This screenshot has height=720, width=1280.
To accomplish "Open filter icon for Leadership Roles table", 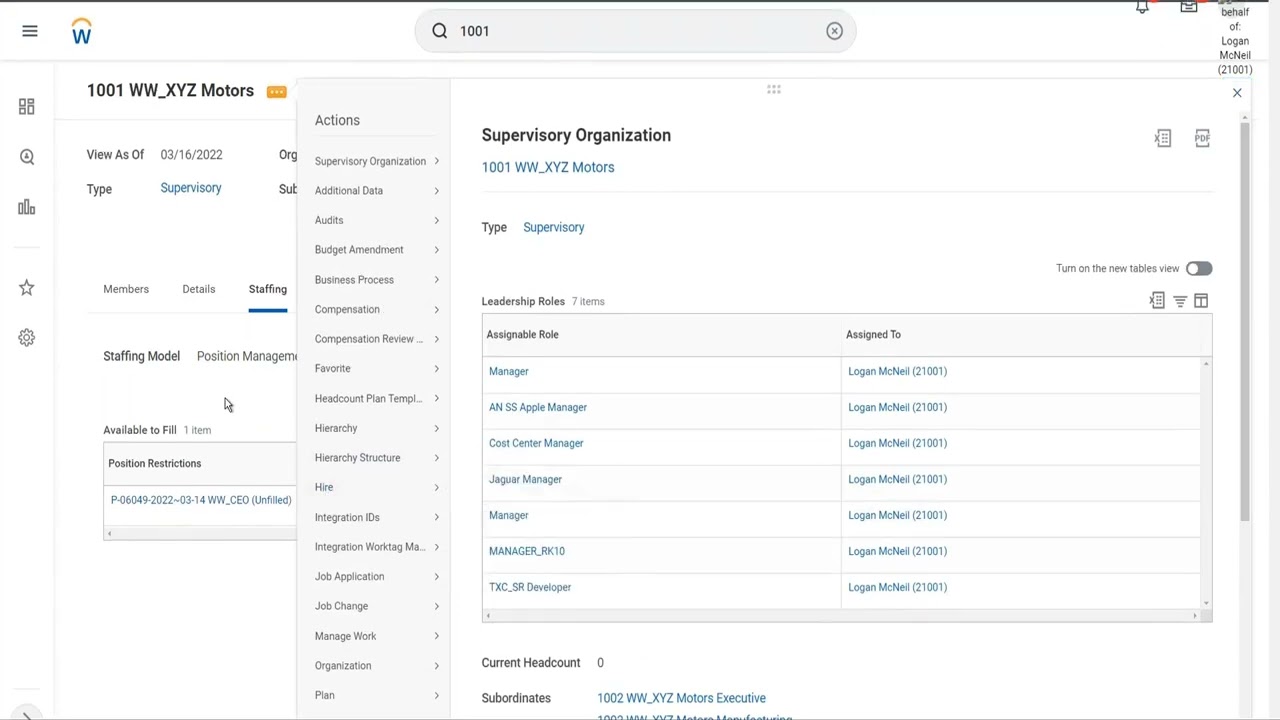I will click(x=1180, y=301).
